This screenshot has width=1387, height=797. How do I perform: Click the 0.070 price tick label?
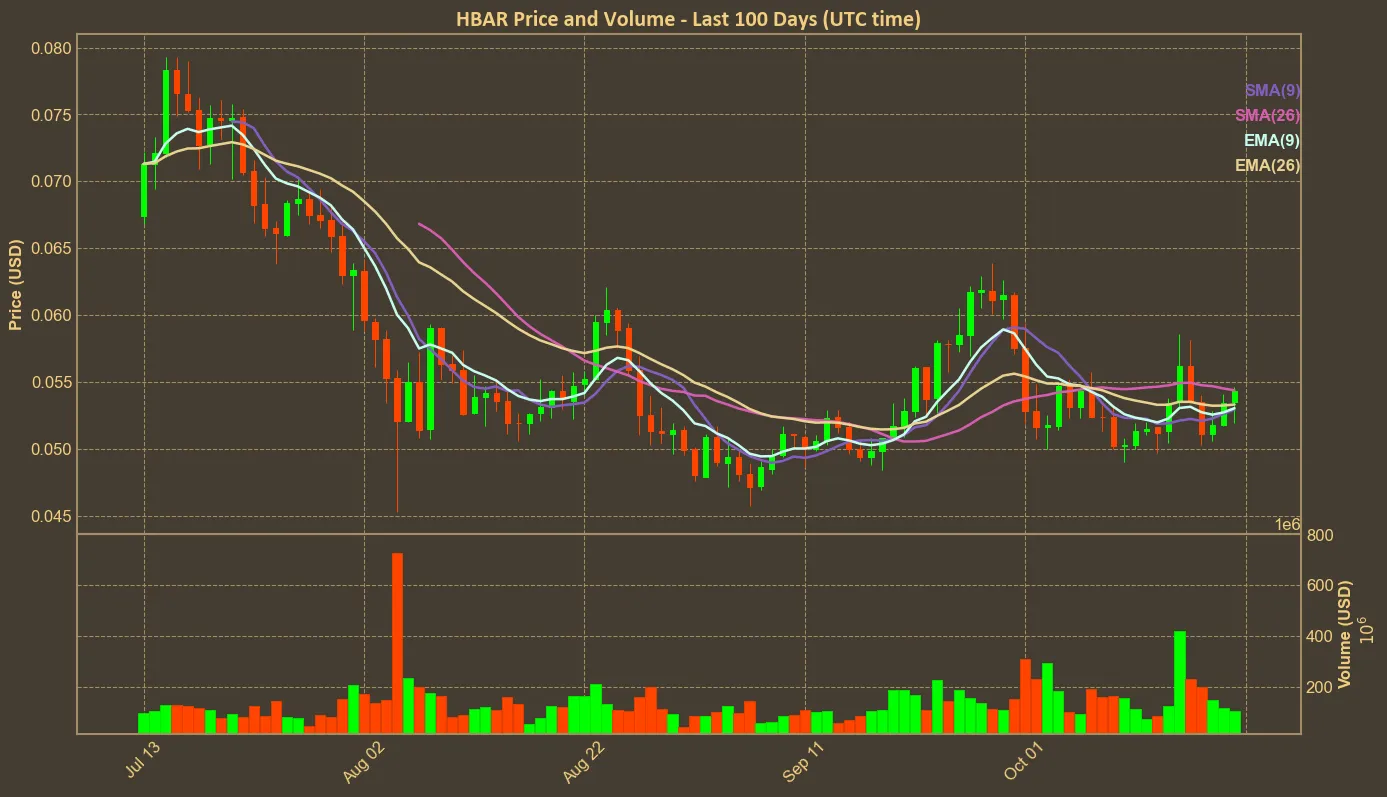(50, 182)
